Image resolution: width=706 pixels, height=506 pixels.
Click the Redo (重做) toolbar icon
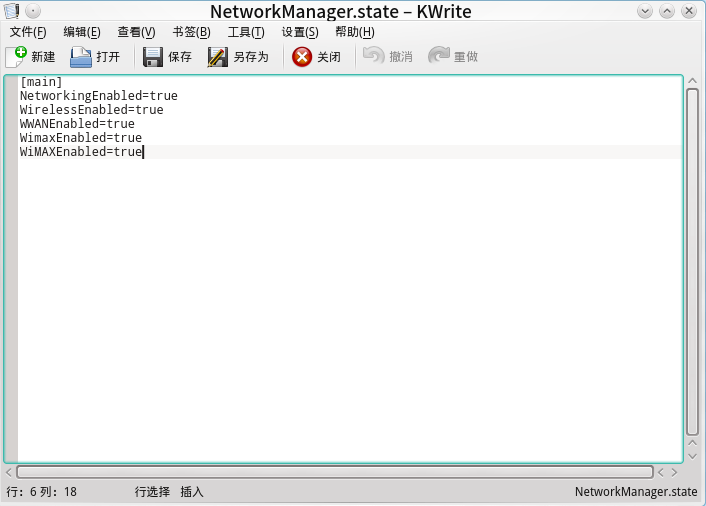coord(439,56)
